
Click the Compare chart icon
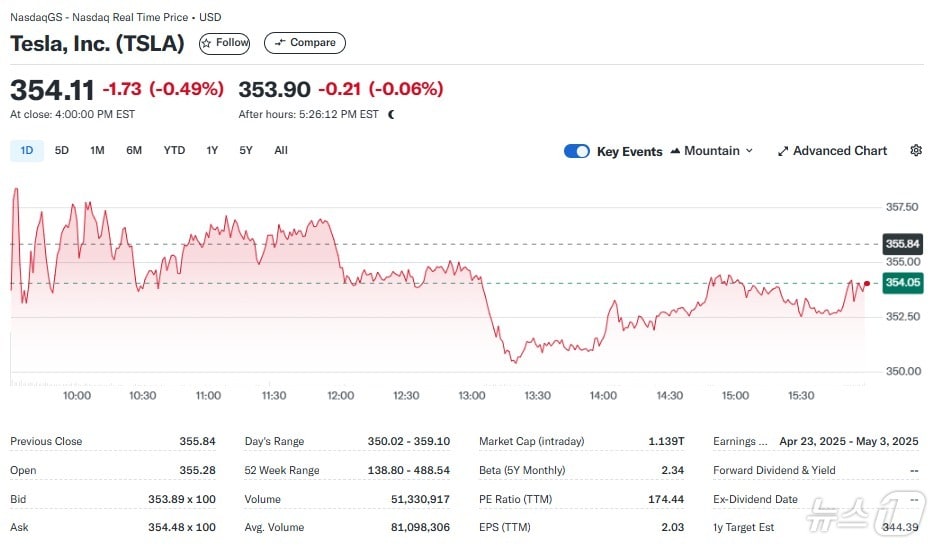tap(279, 43)
